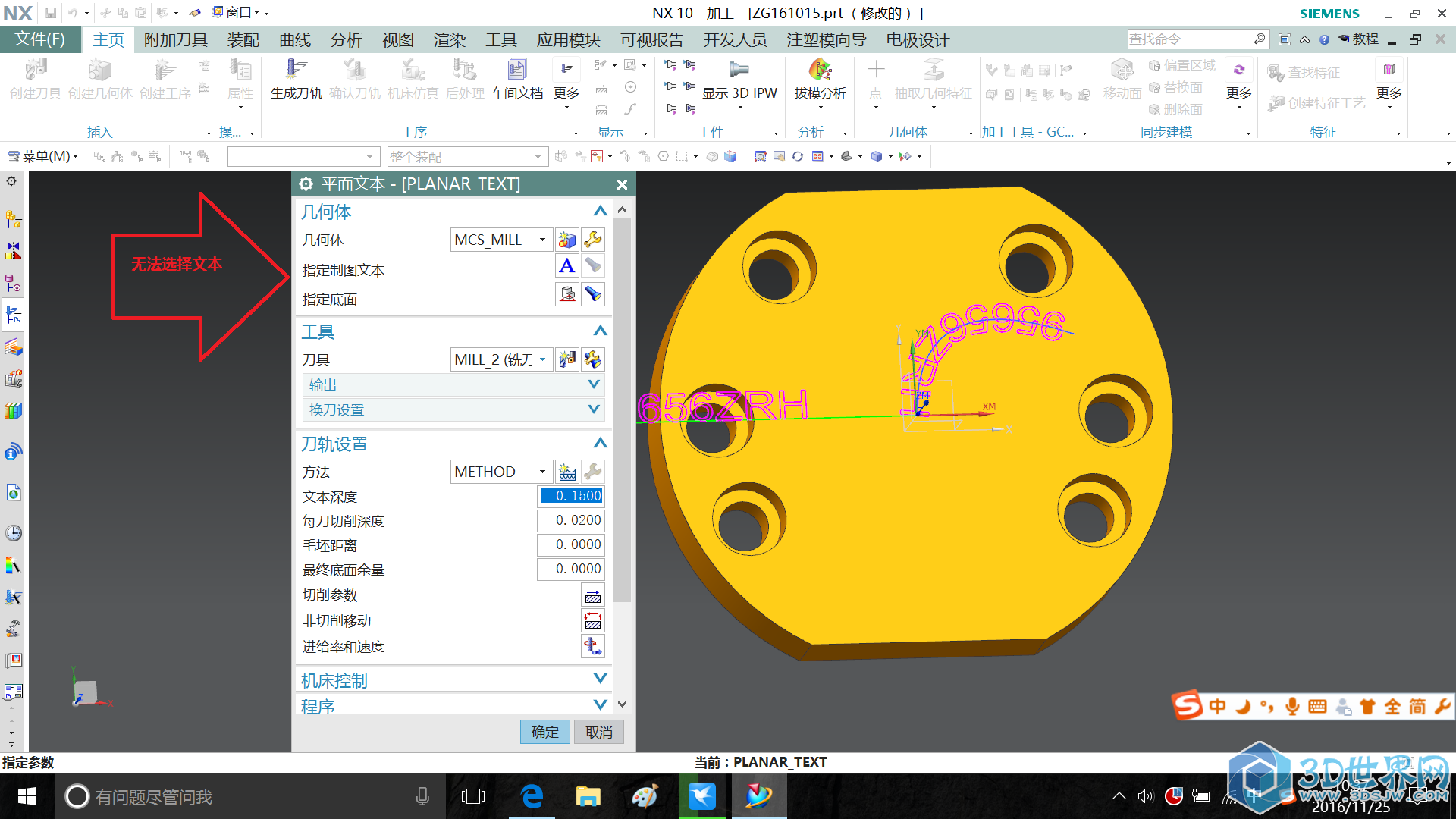Open Feeds and Speeds (进给率和速度) icon

593,646
